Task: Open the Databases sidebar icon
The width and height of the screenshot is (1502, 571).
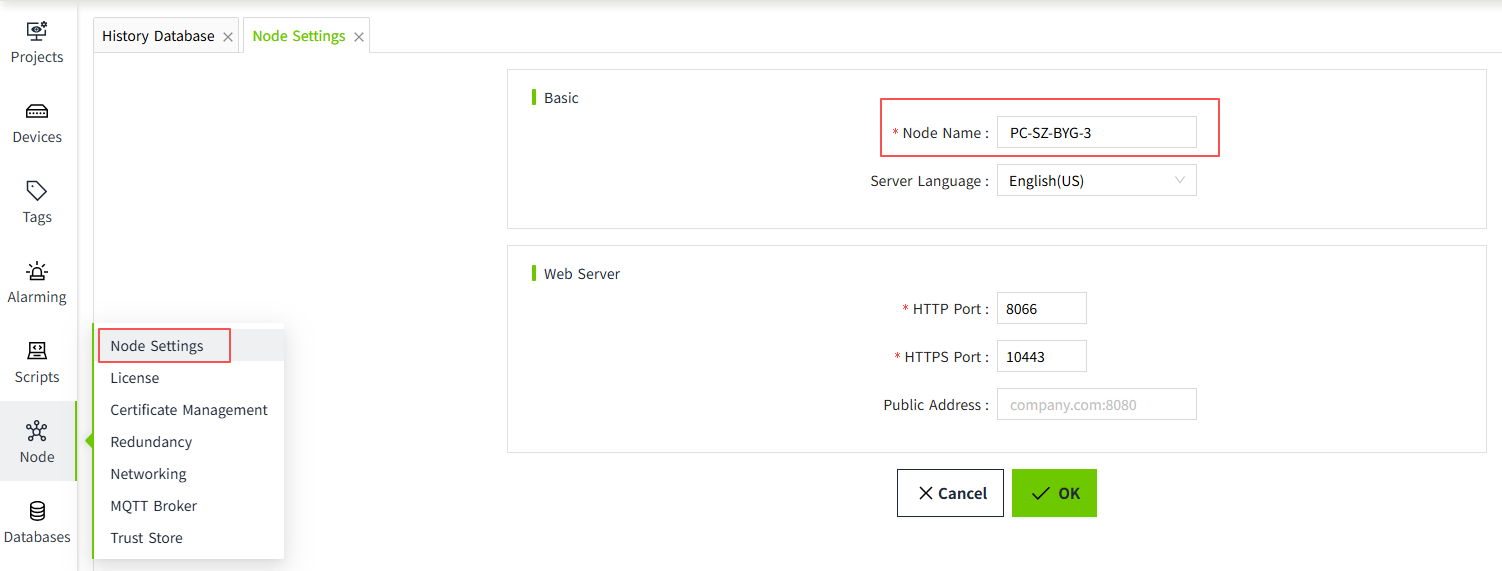Action: click(37, 511)
